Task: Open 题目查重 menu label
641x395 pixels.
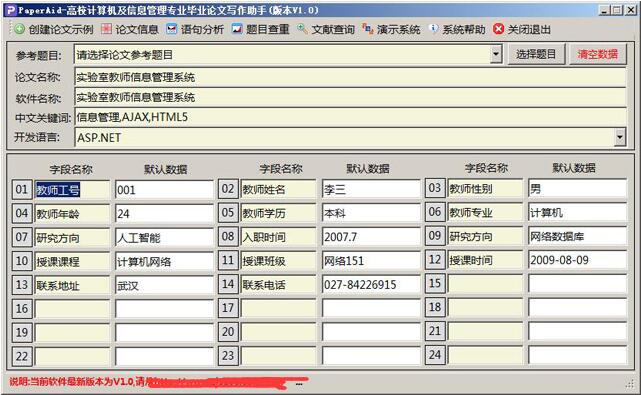Action: pyautogui.click(x=267, y=29)
